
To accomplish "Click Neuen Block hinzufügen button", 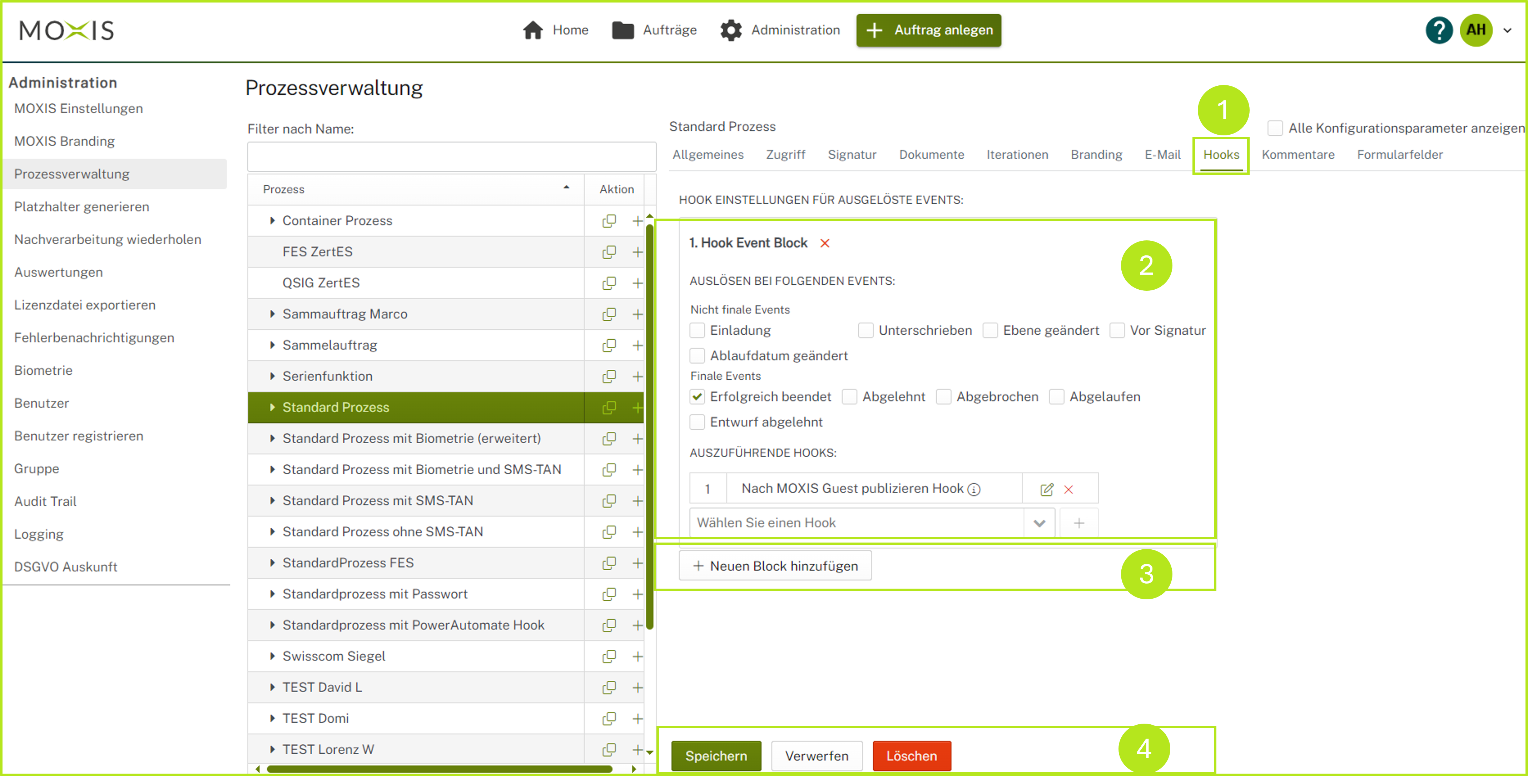I will [x=775, y=566].
